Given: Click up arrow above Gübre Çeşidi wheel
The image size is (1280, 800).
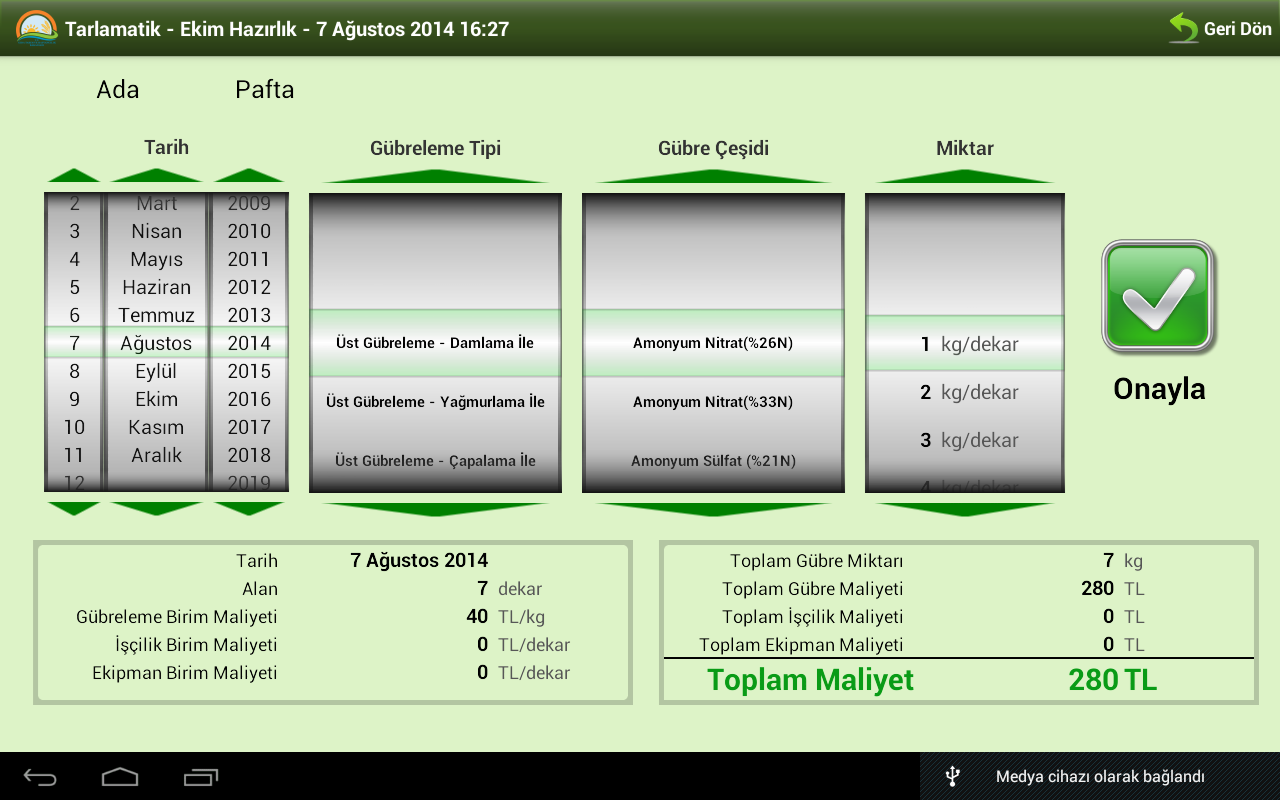Looking at the screenshot, I should [x=713, y=175].
